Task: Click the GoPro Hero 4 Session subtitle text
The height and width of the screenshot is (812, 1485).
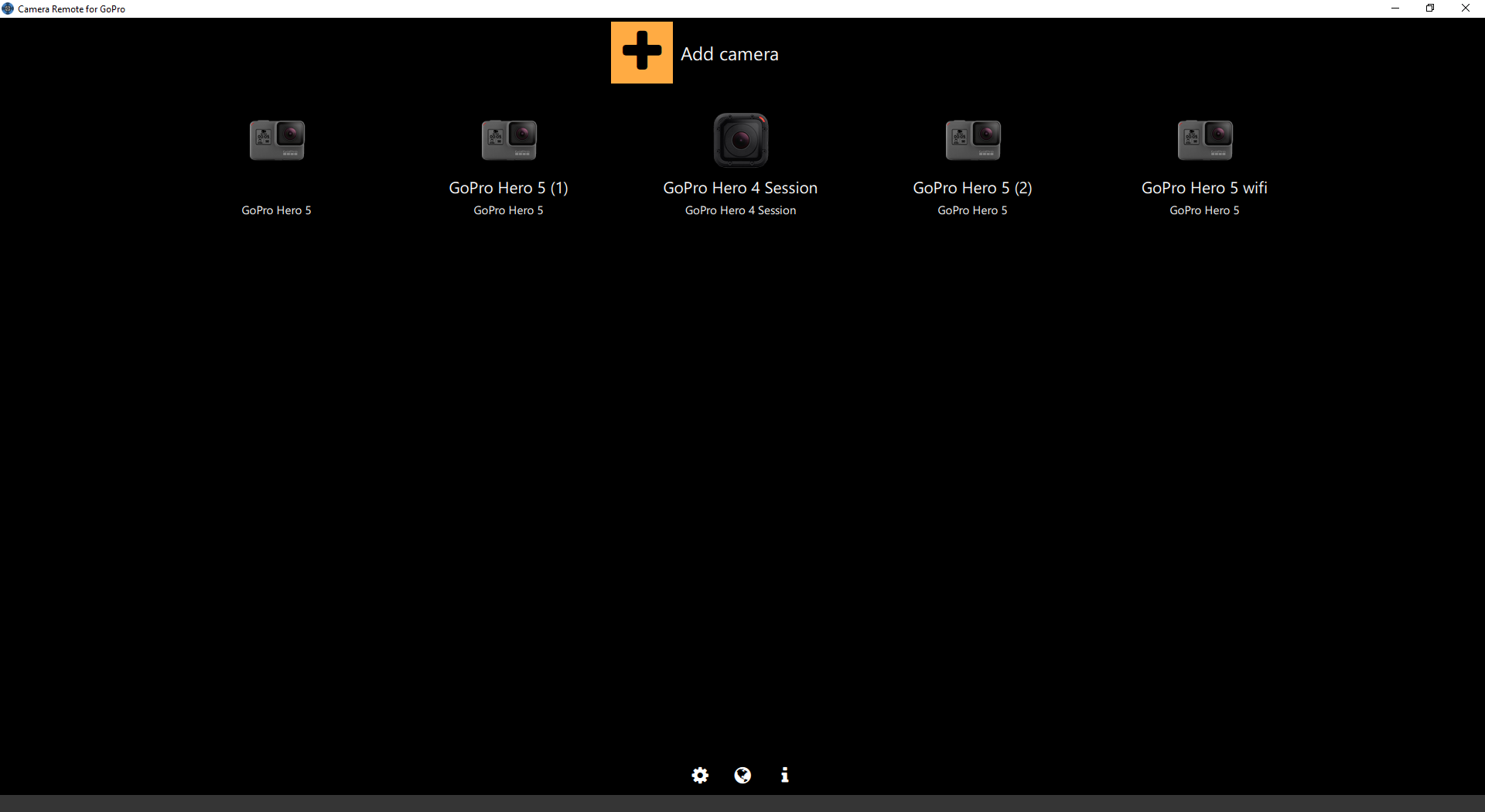Action: (740, 210)
